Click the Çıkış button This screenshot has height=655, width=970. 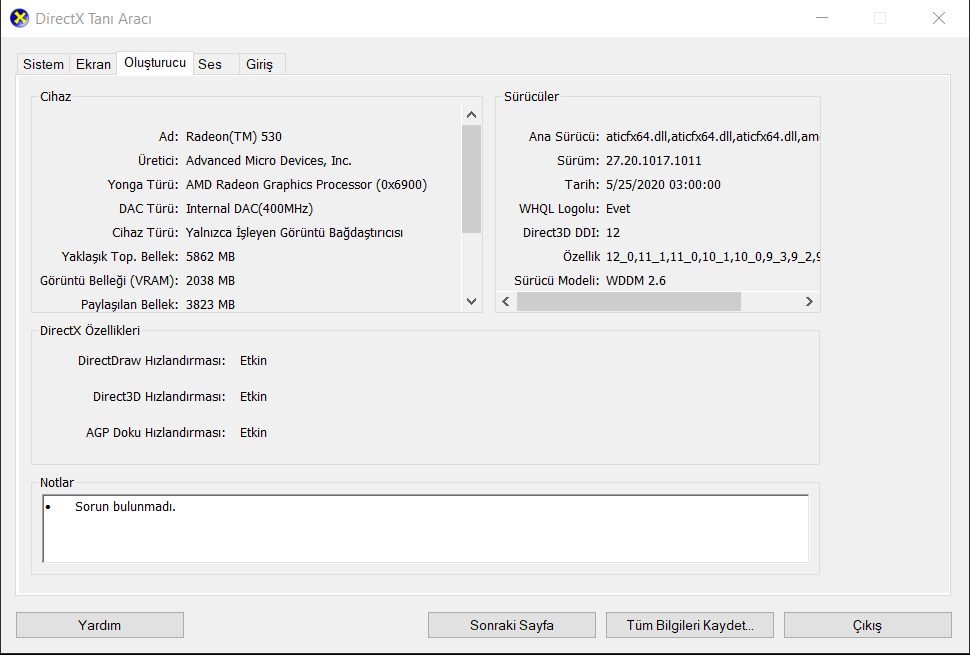[x=867, y=625]
